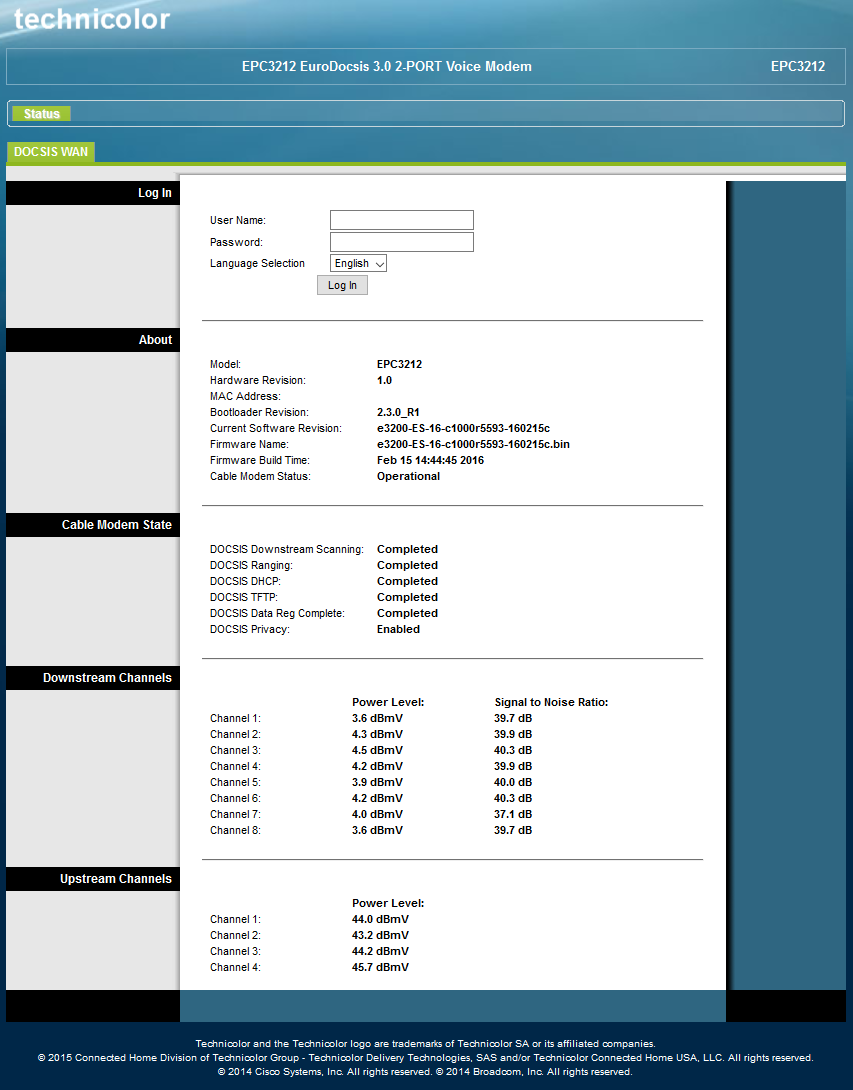Open the Status menu
The height and width of the screenshot is (1090, 853).
(x=42, y=114)
